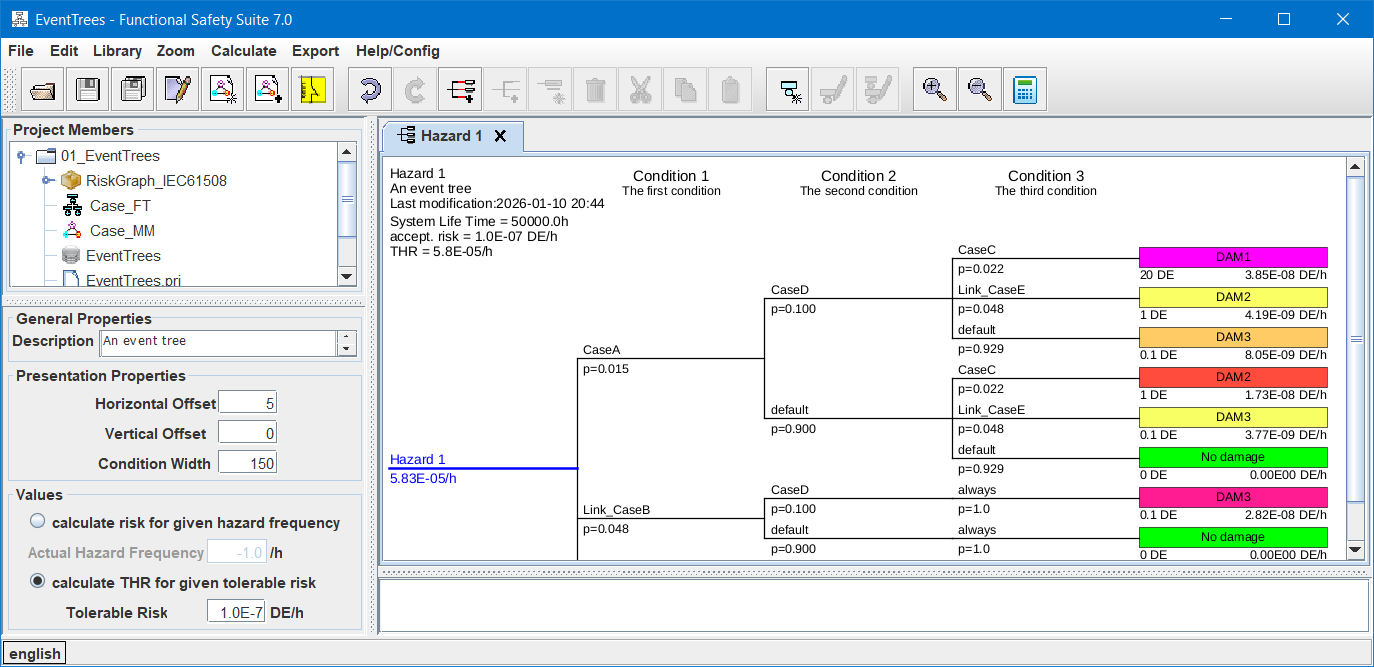The image size is (1374, 667).
Task: Select Case_FT in project tree
Action: coord(121,206)
